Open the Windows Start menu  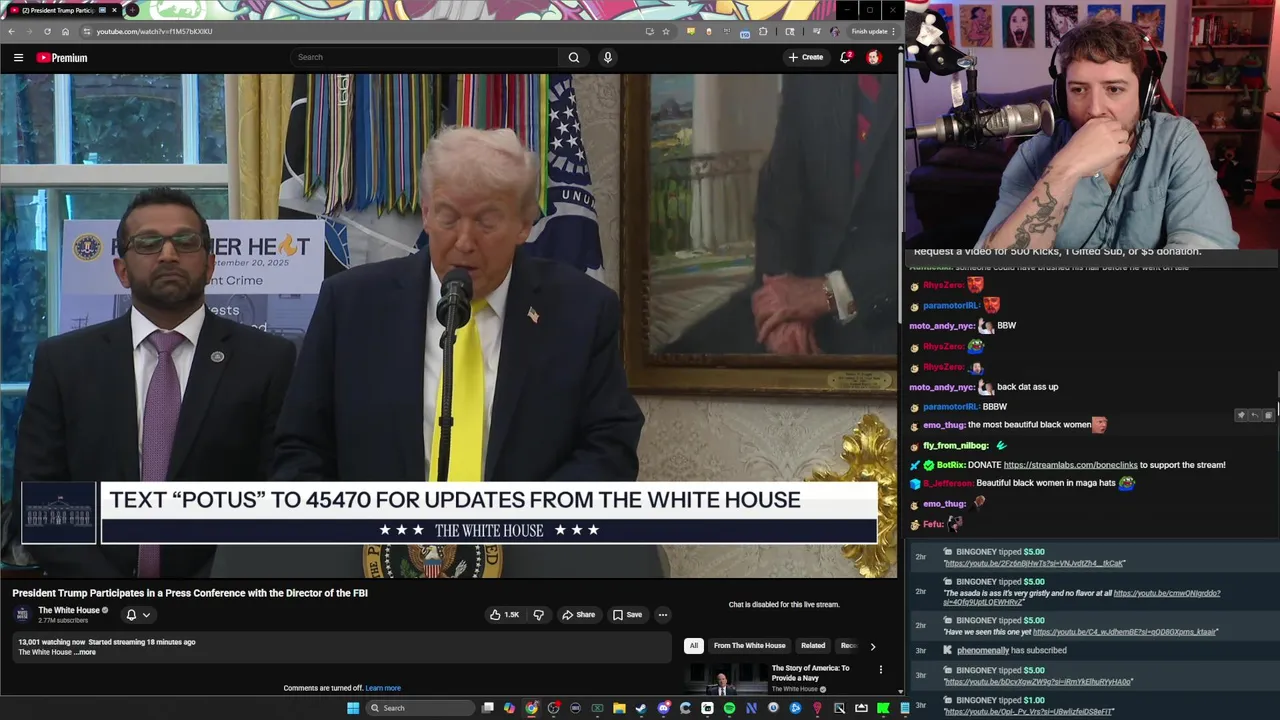(352, 708)
